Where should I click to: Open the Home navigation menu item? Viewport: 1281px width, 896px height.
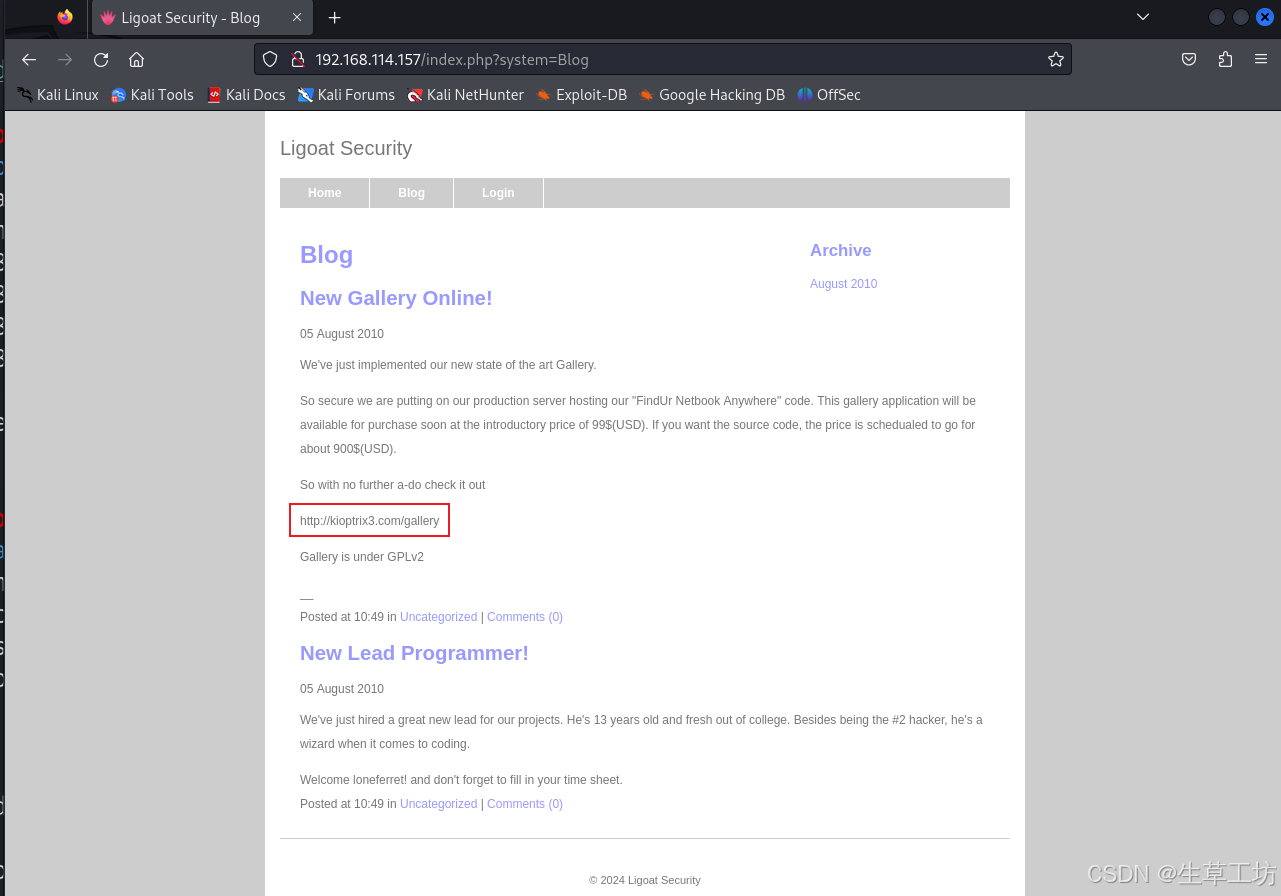coord(325,193)
